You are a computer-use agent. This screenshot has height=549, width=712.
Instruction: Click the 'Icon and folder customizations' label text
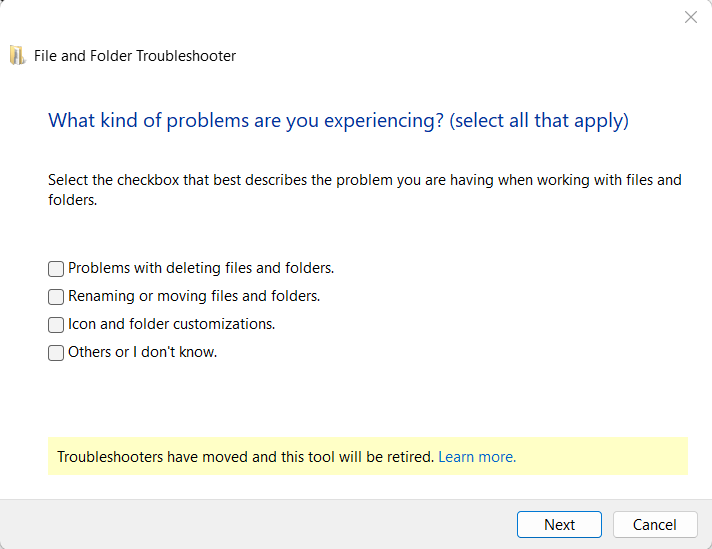[x=171, y=324]
